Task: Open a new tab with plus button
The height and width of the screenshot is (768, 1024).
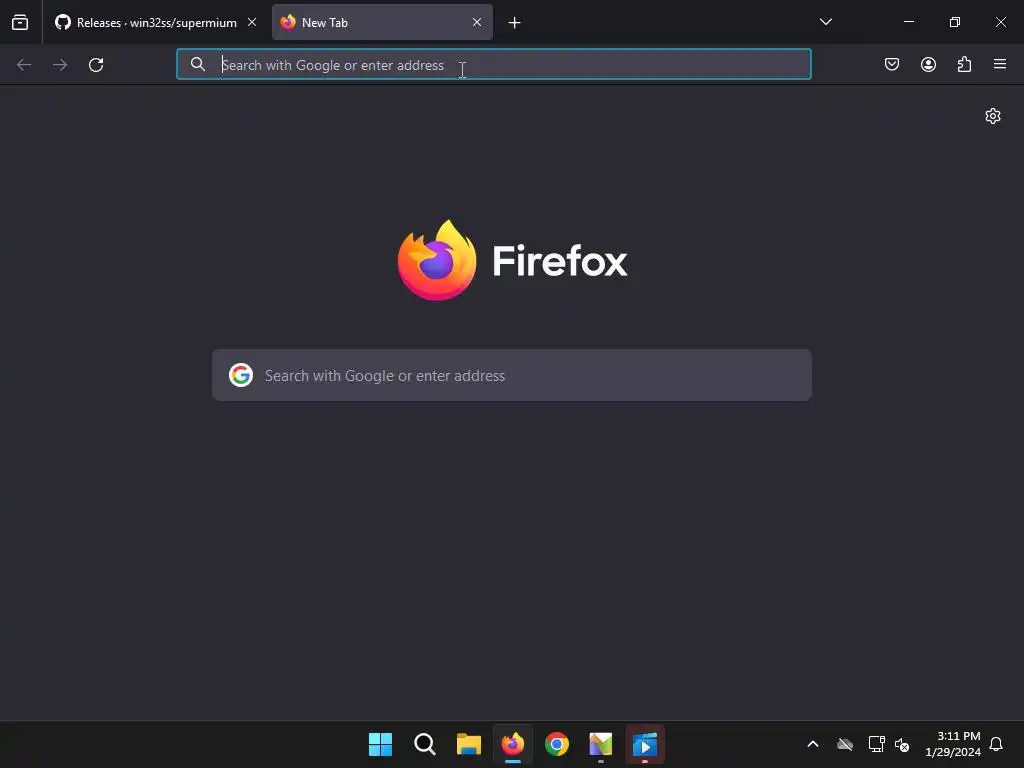Action: 515,23
